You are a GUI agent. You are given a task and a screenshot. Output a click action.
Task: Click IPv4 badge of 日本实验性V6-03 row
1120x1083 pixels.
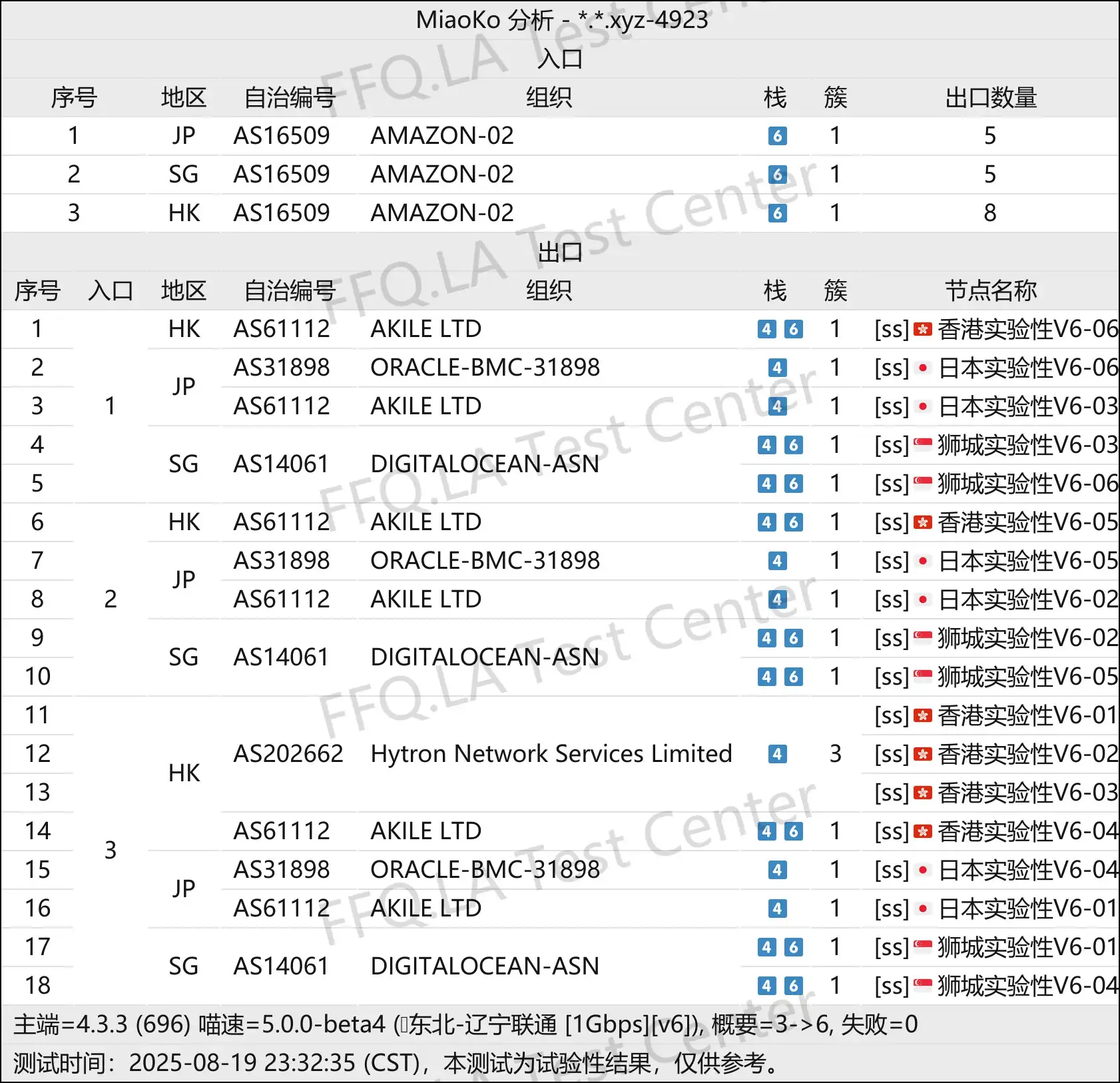click(x=777, y=406)
